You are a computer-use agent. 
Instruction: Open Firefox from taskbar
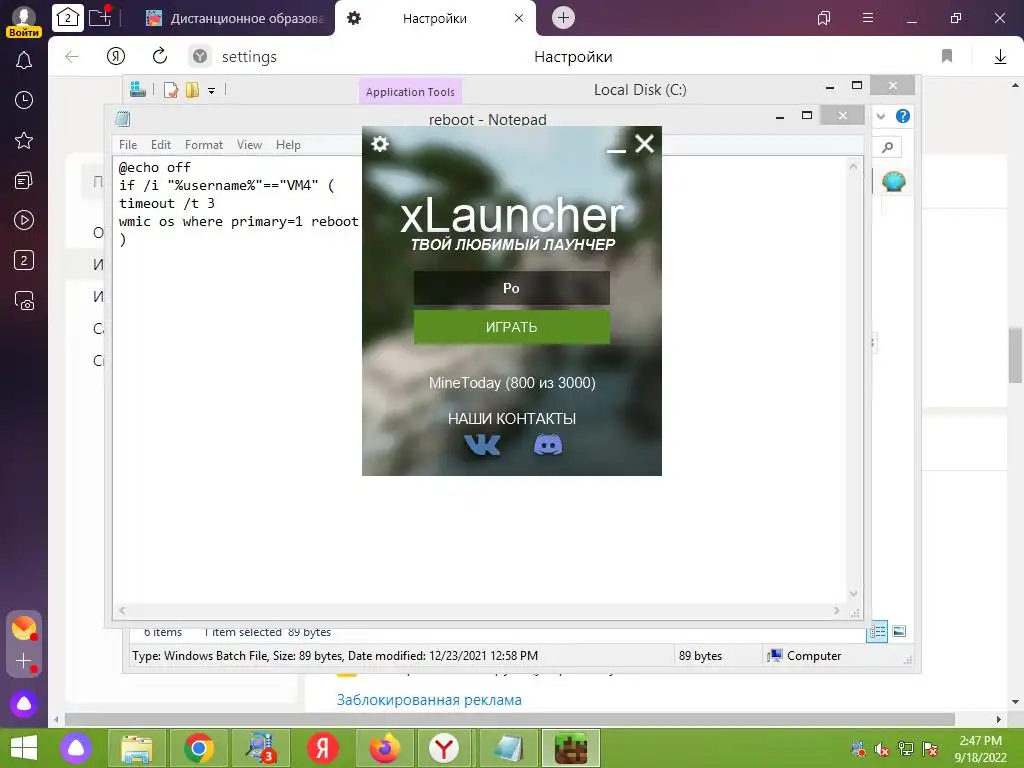pyautogui.click(x=385, y=748)
